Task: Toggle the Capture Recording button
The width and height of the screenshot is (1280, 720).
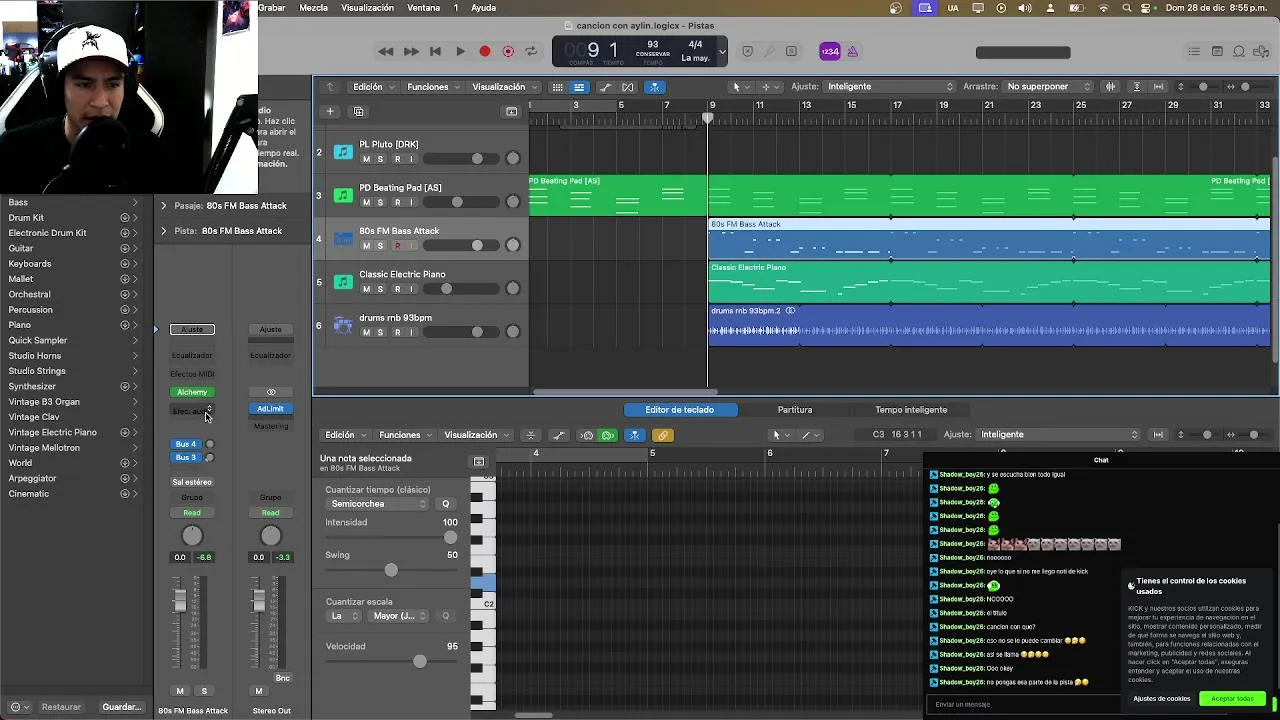Action: pos(508,51)
